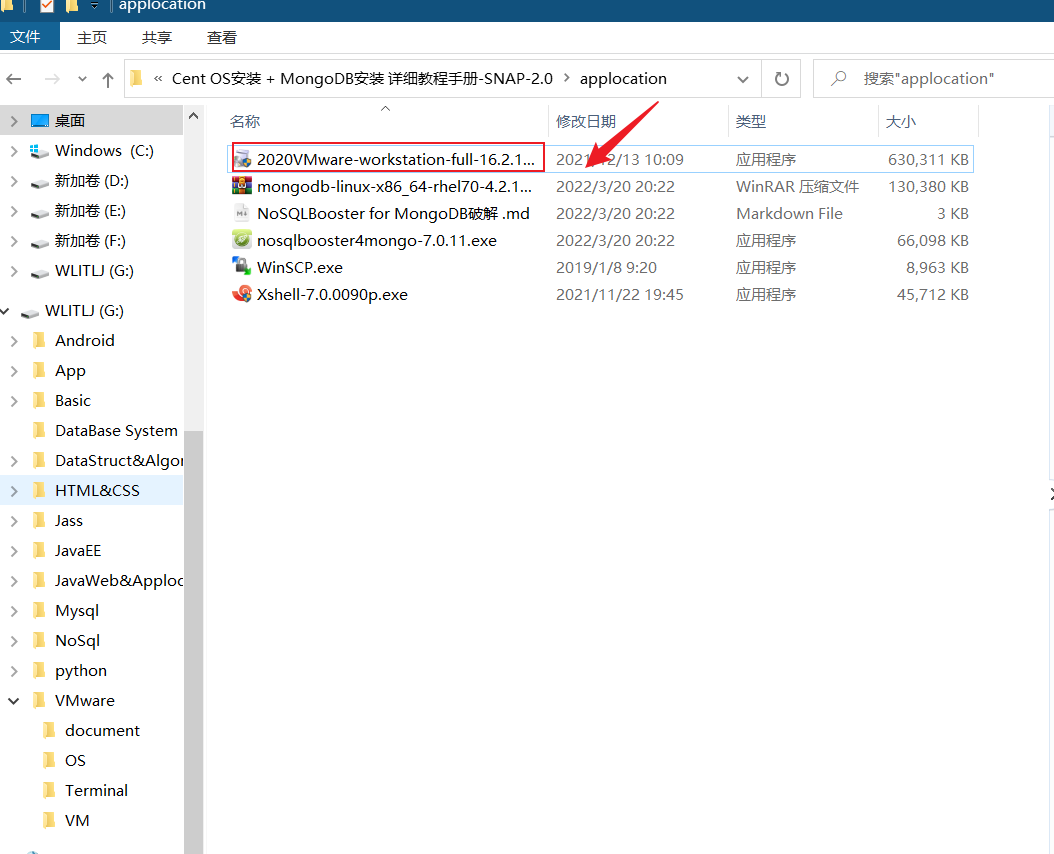
Task: Click the Markdown File type cell
Action: click(789, 214)
